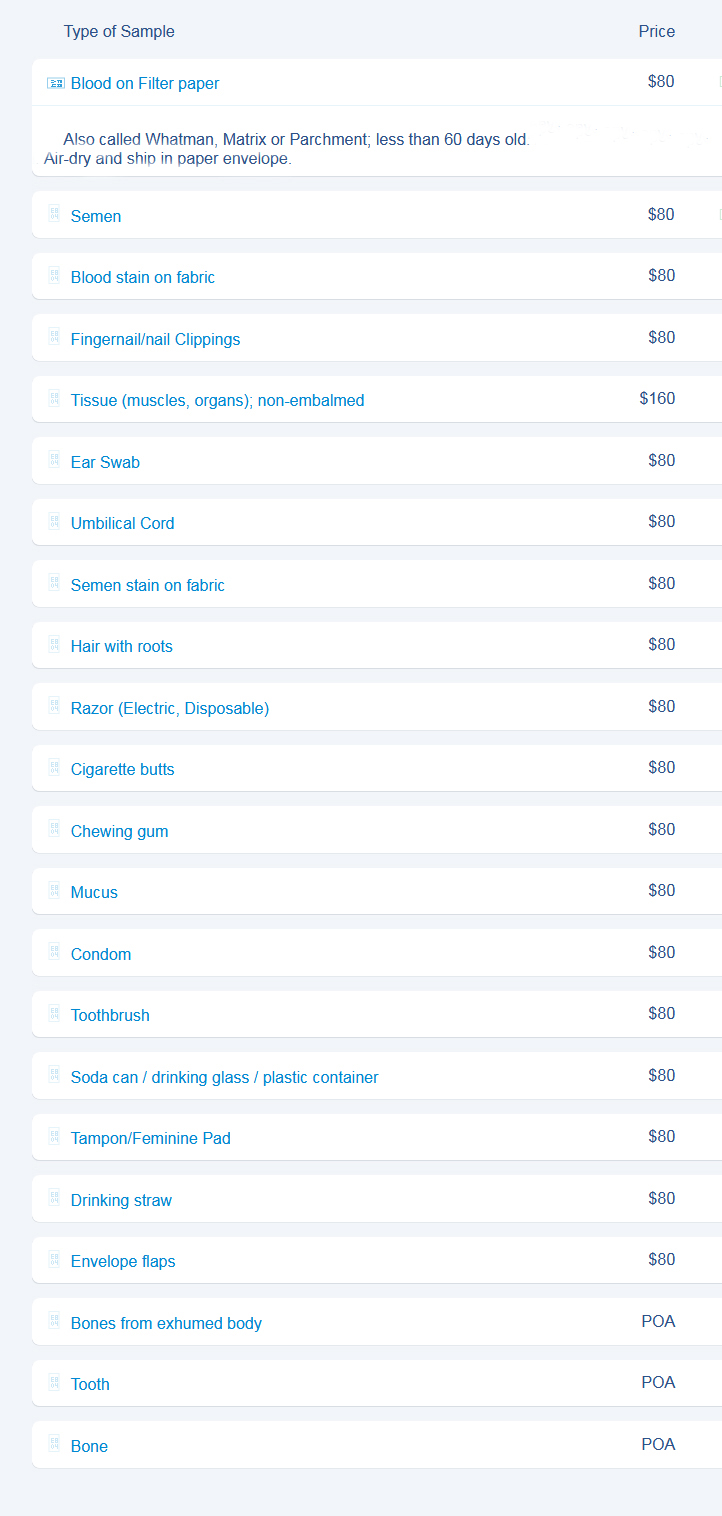This screenshot has height=1516, width=722.
Task: Expand the Semen stain on fabric row
Action: point(147,585)
